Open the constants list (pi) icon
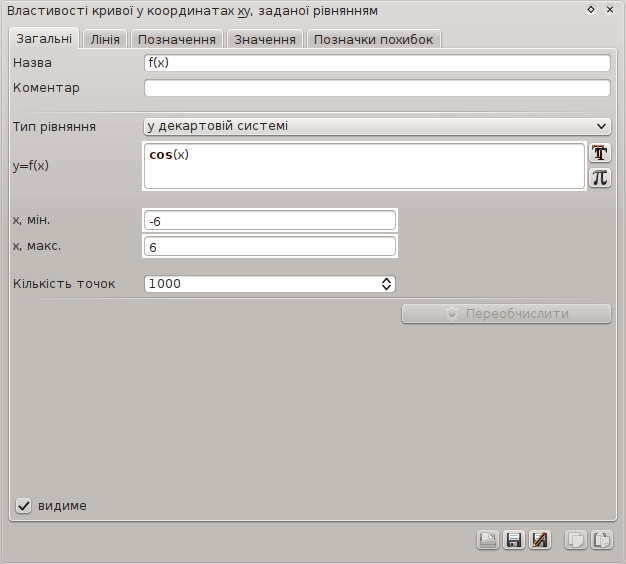Screen dimensions: 626x564 (x=599, y=178)
